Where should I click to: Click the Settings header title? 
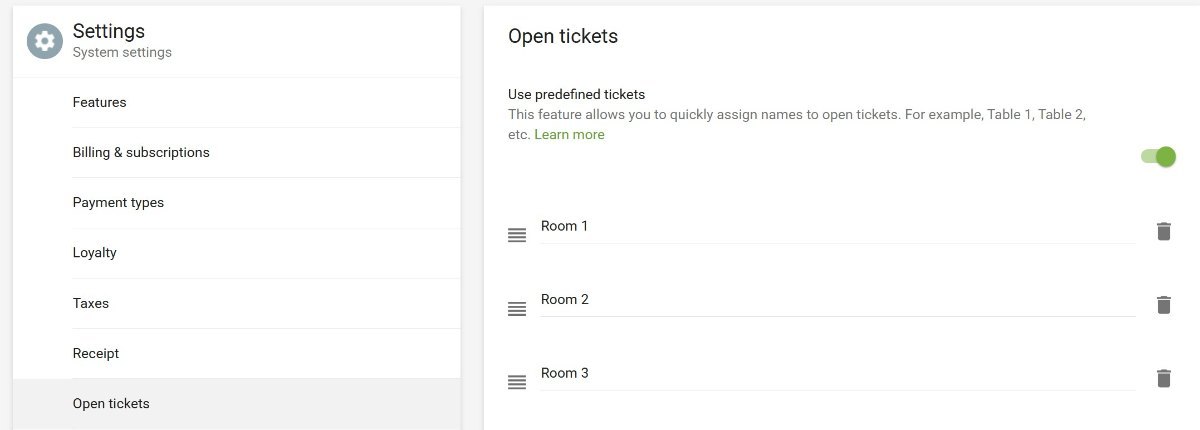tap(109, 31)
